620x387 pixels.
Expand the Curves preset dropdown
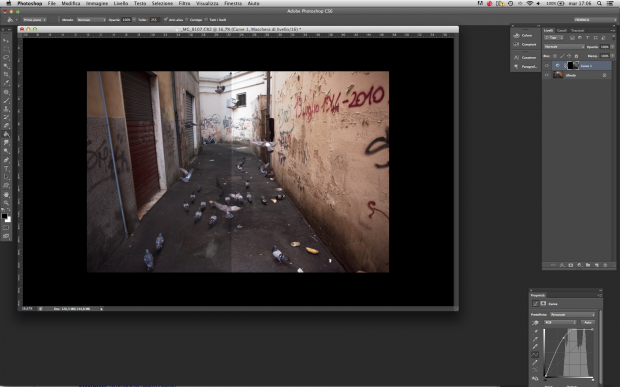click(x=572, y=314)
